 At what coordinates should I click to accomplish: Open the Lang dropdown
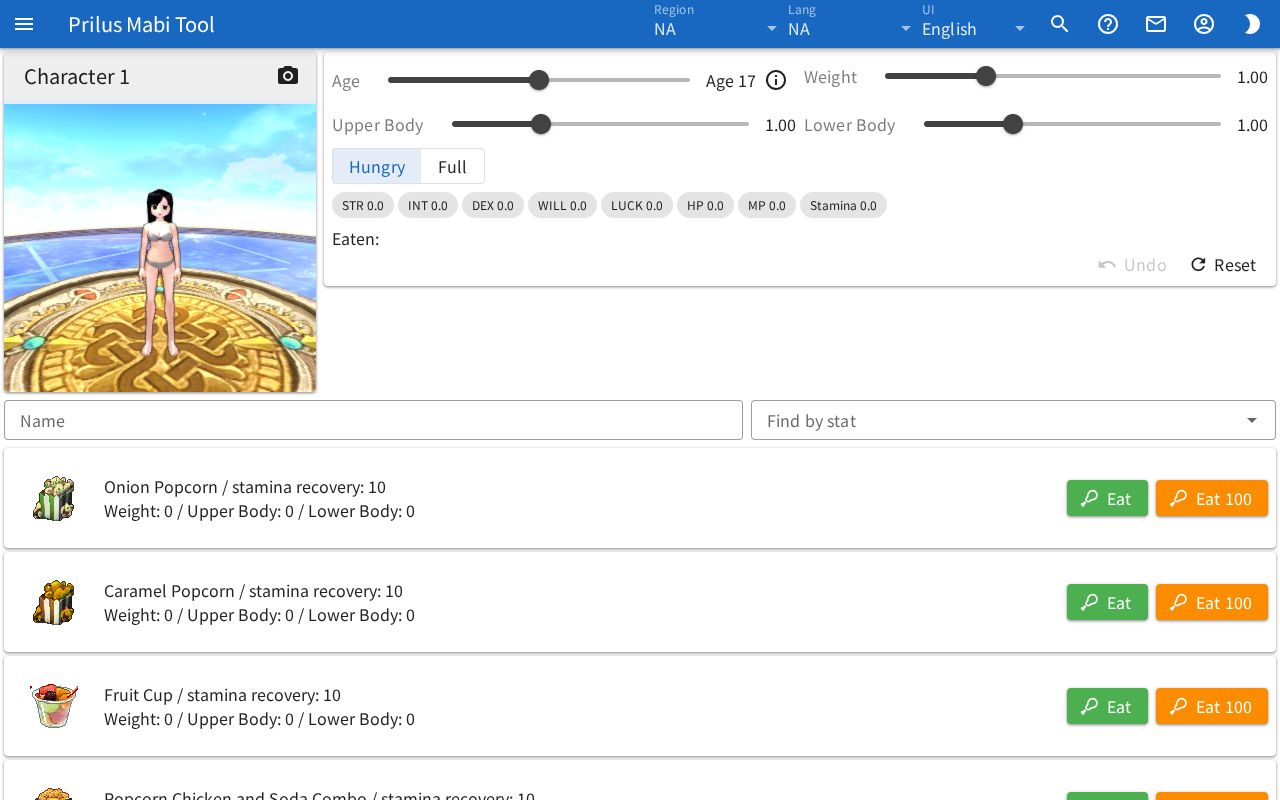pyautogui.click(x=850, y=24)
